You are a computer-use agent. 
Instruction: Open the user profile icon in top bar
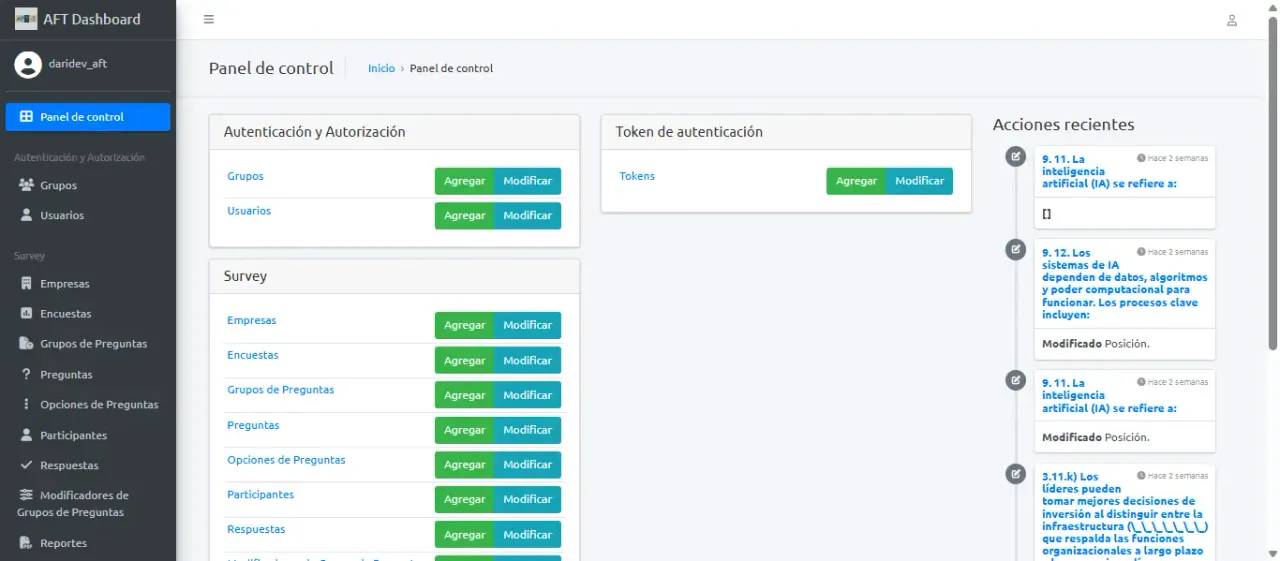click(x=1232, y=20)
